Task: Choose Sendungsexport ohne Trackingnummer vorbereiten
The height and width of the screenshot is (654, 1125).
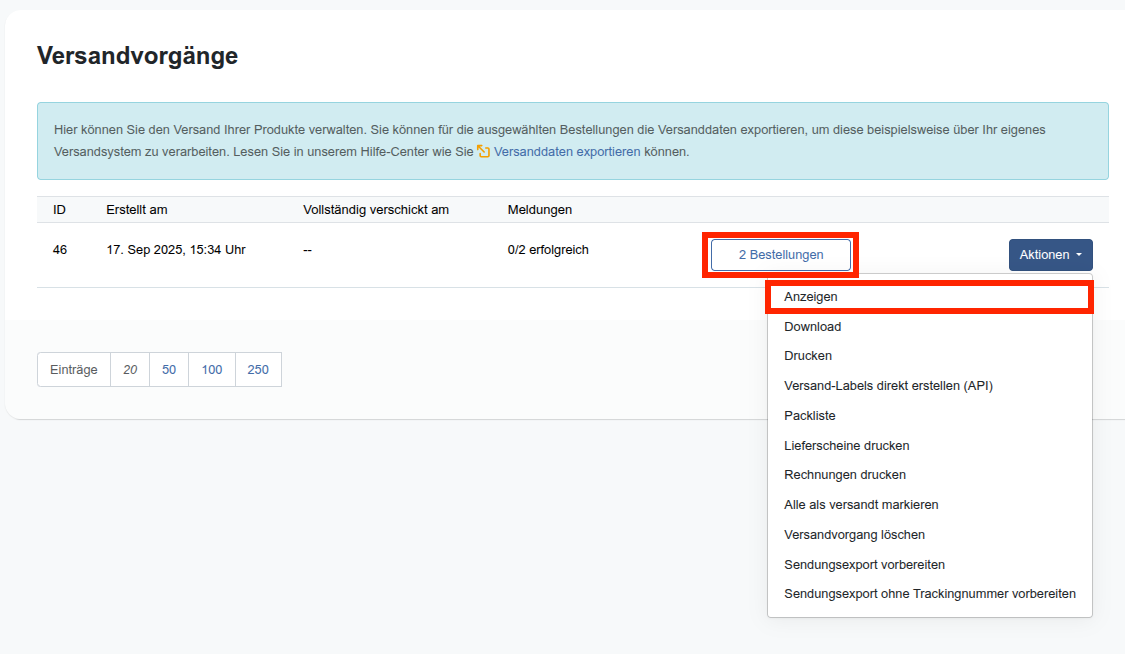Action: (930, 594)
